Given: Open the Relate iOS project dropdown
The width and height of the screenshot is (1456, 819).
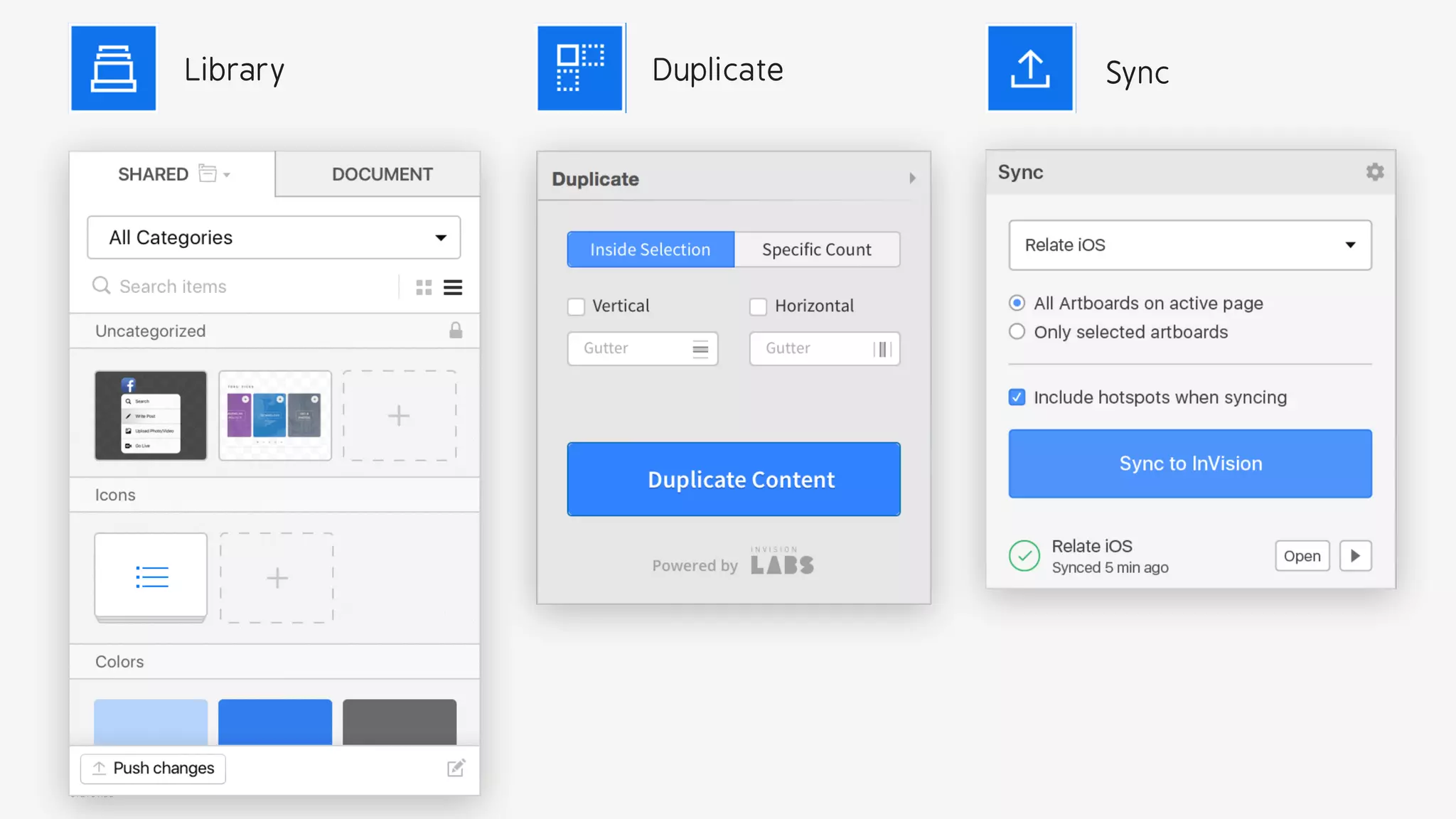Looking at the screenshot, I should pos(1190,245).
